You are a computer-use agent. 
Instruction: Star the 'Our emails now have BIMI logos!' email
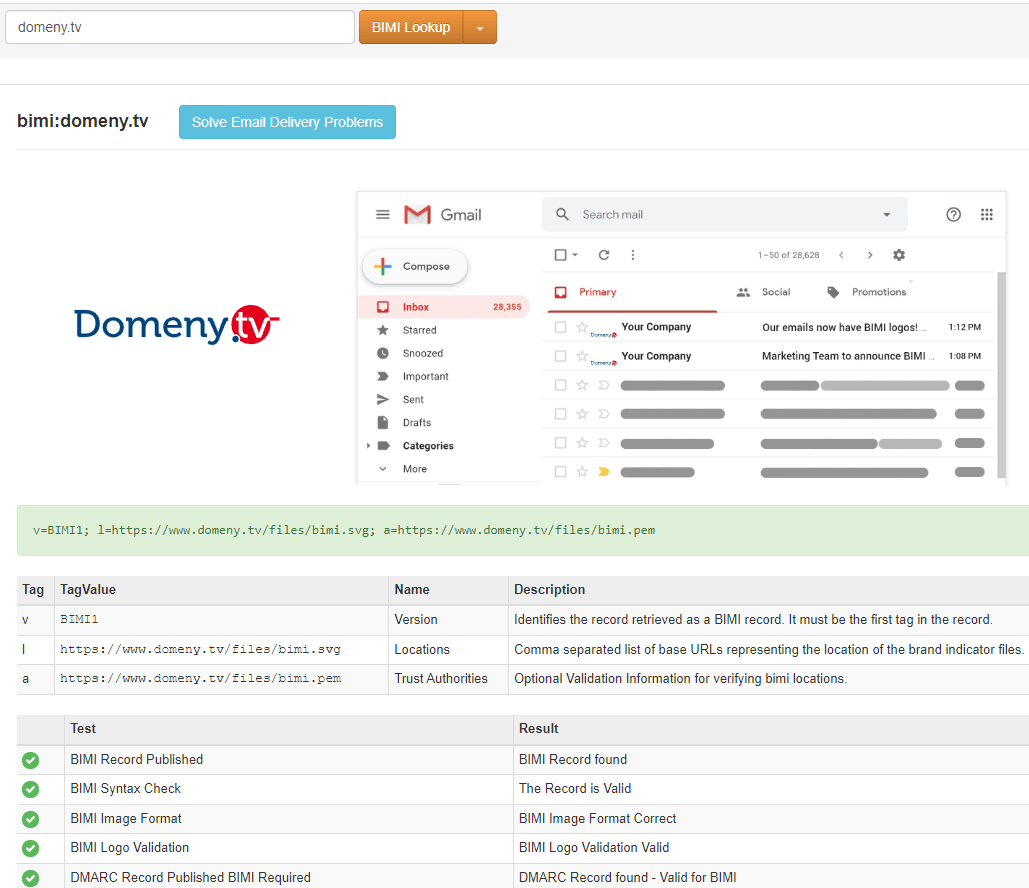(581, 326)
